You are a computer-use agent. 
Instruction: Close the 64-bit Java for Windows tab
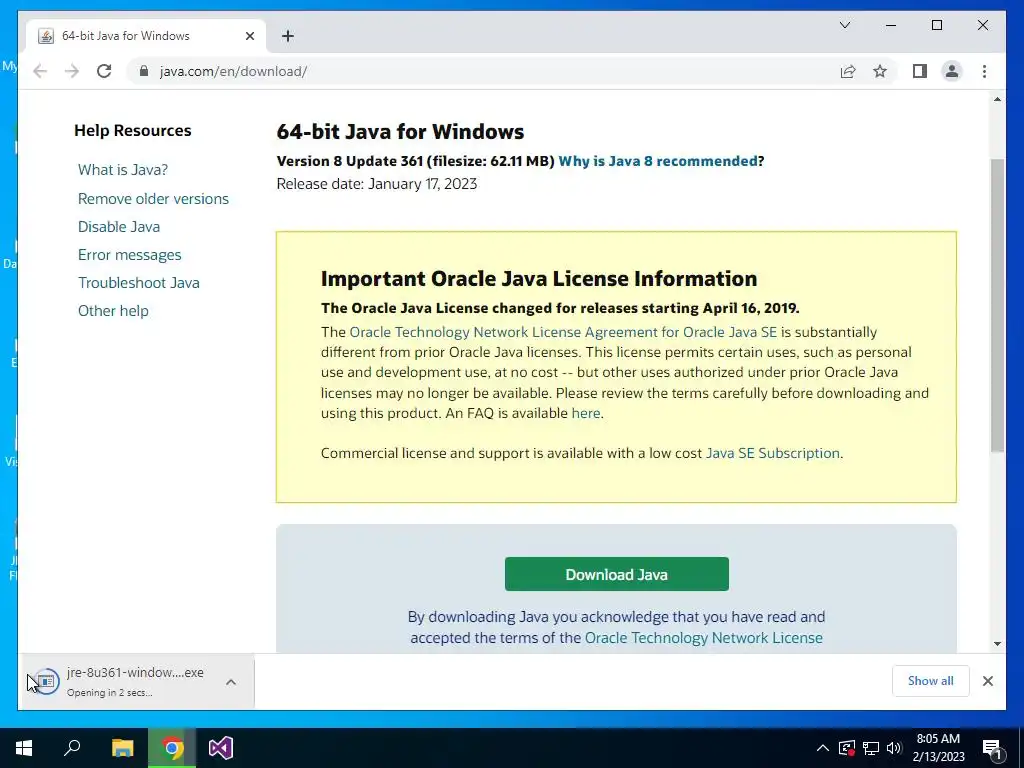point(249,36)
